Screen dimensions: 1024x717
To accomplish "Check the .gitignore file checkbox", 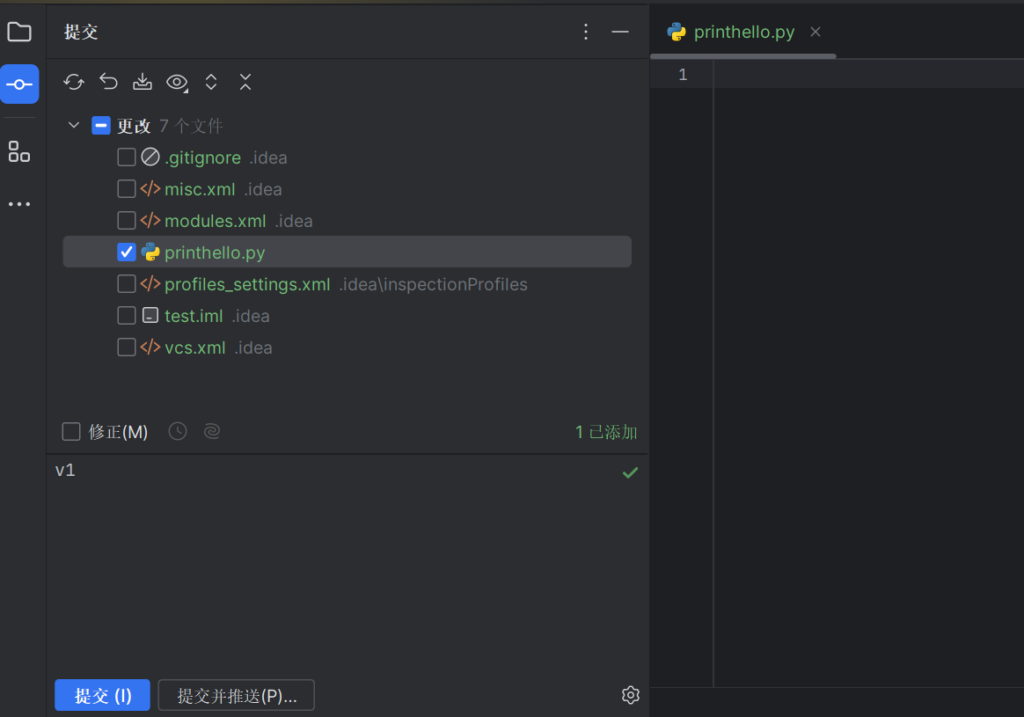I will point(126,157).
